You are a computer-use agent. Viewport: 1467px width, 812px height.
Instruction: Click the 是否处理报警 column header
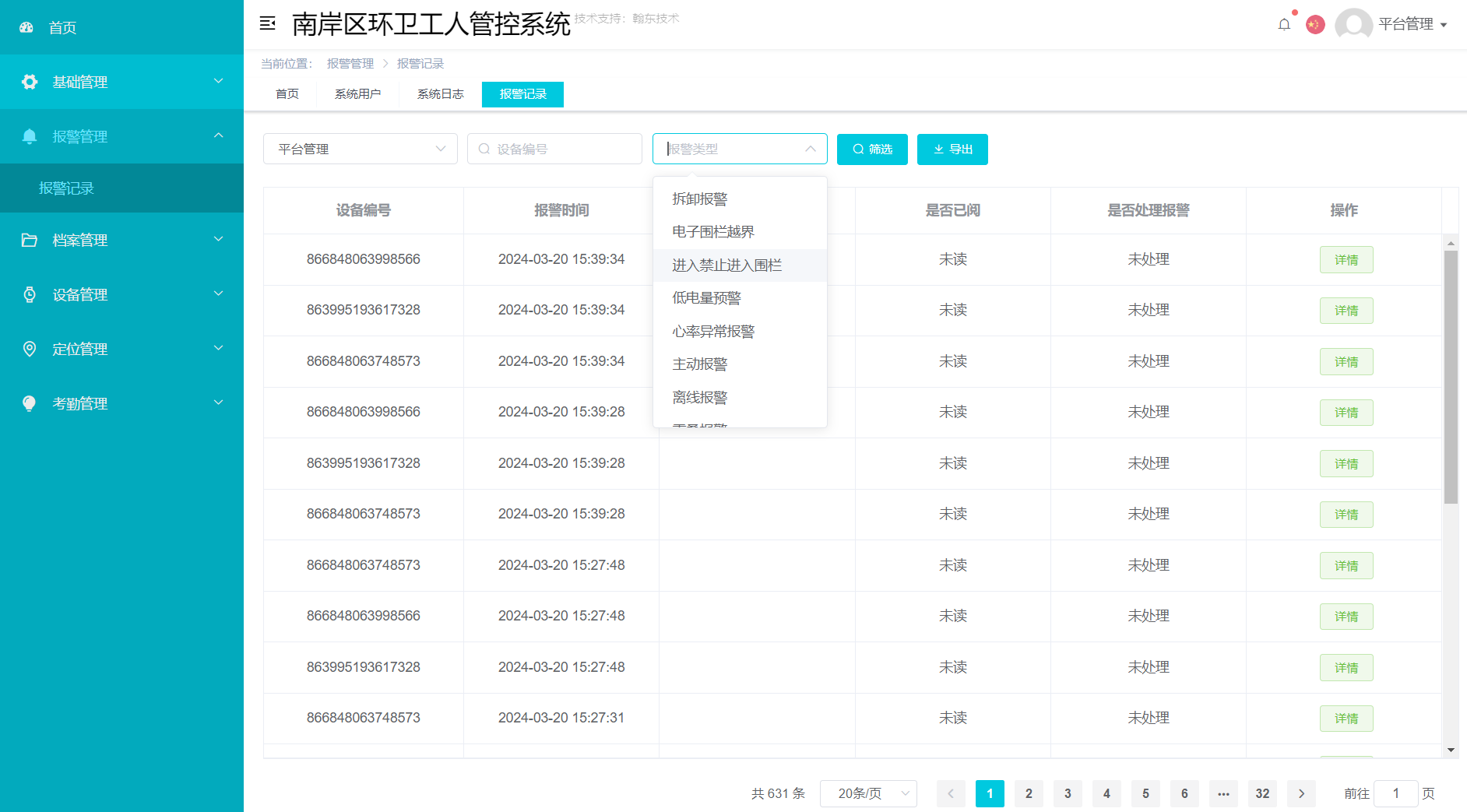click(1149, 210)
